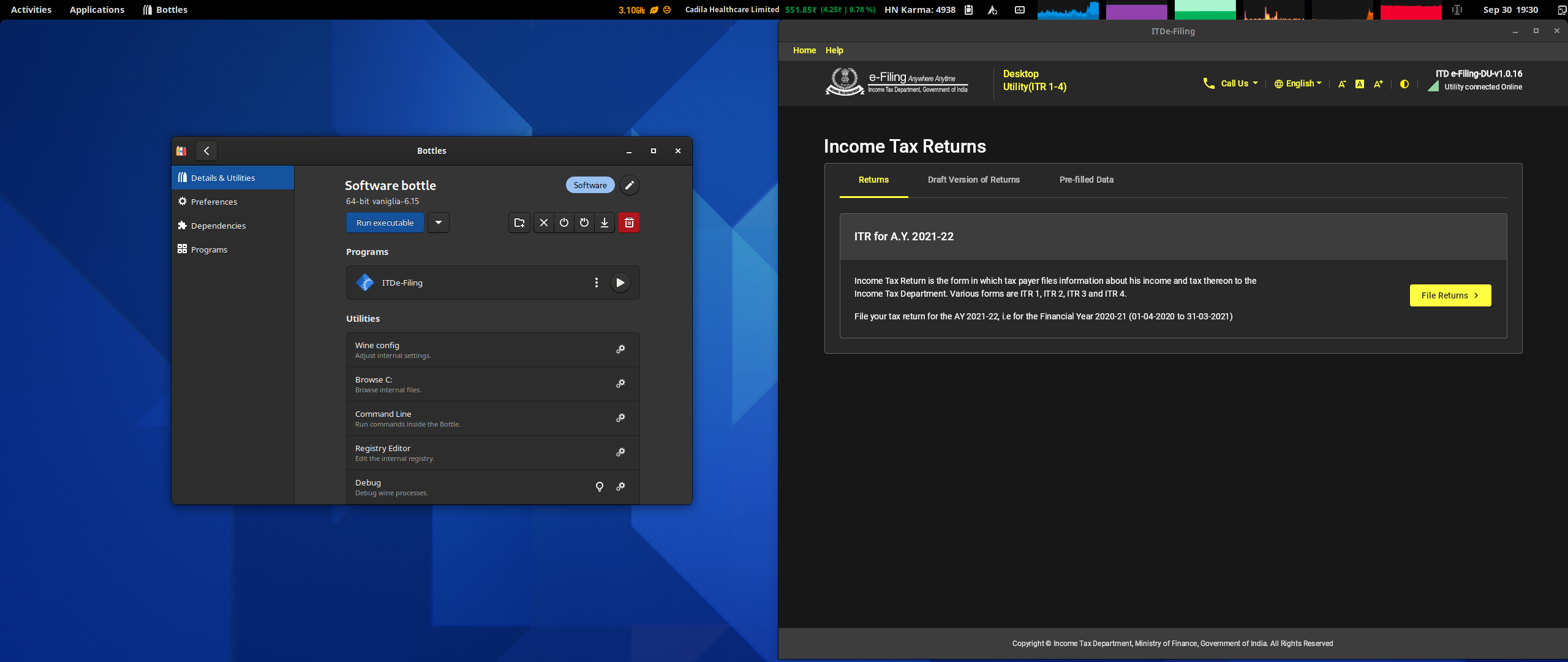1568x662 pixels.
Task: Decrease font size with the A- icon
Action: click(x=1342, y=84)
